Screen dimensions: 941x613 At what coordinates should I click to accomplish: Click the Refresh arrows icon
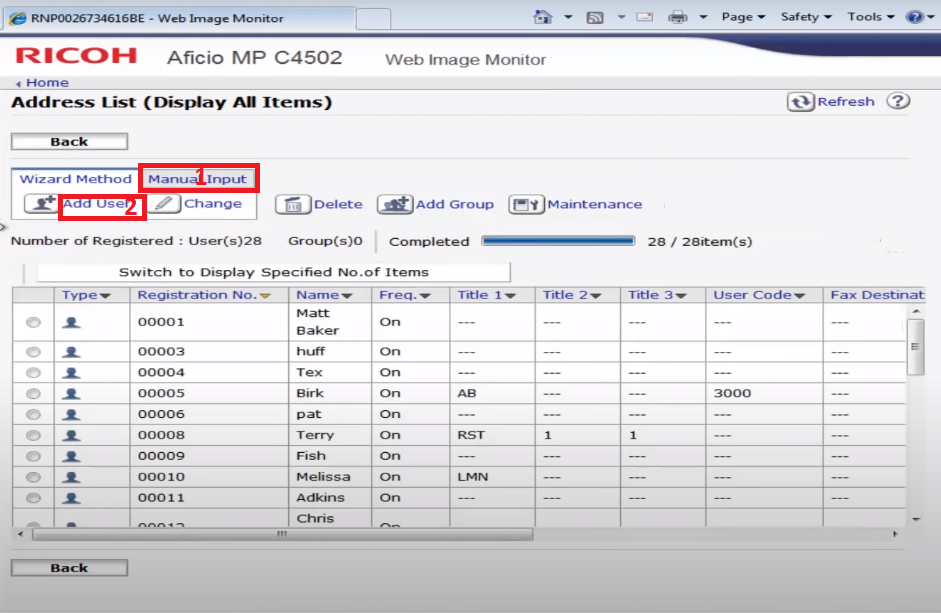pos(801,101)
